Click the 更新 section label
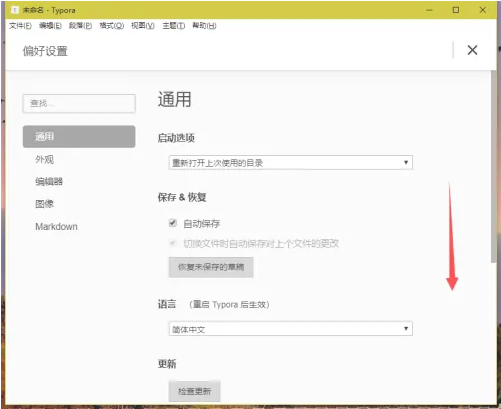 (x=167, y=364)
